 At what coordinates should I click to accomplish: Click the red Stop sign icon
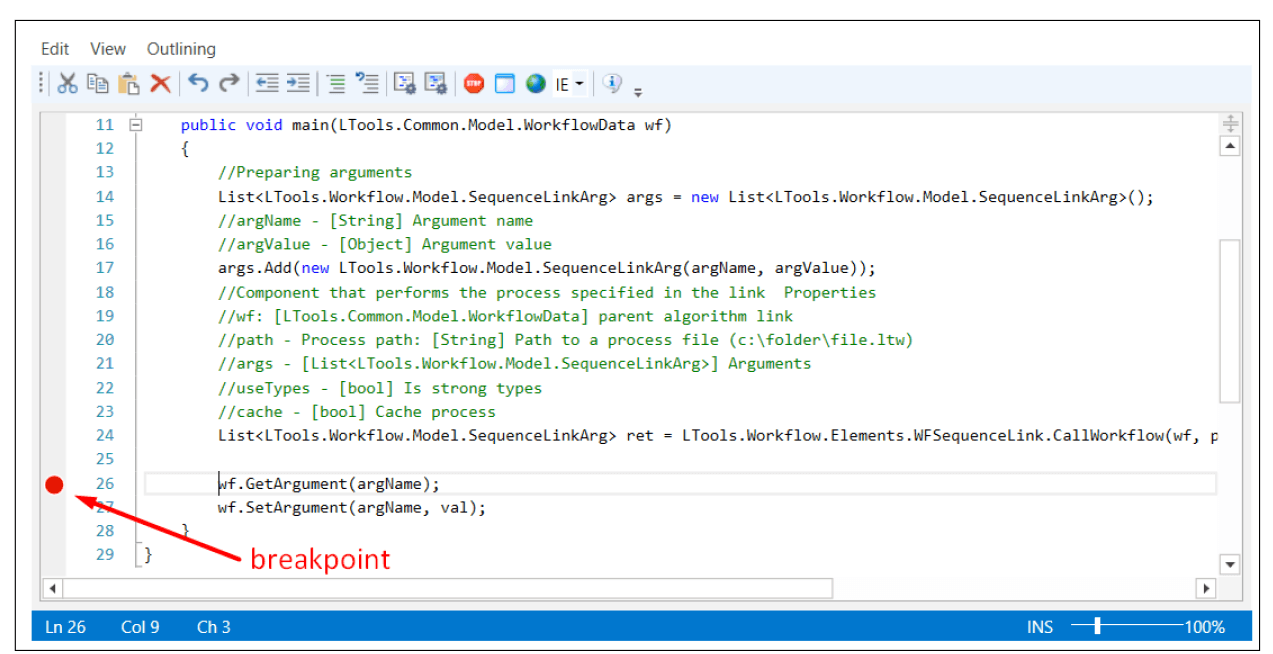tap(474, 84)
